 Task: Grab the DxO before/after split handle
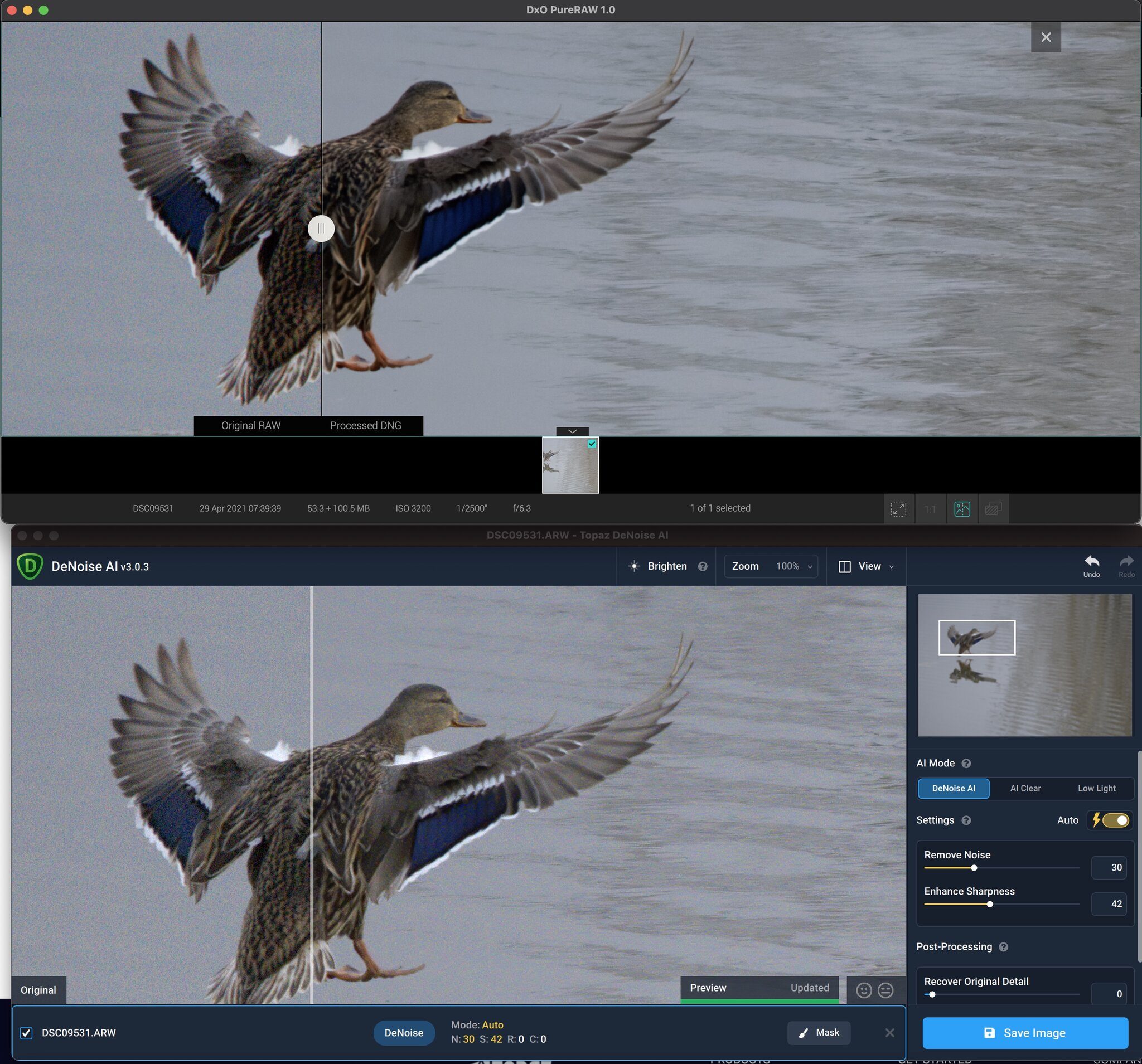coord(321,229)
